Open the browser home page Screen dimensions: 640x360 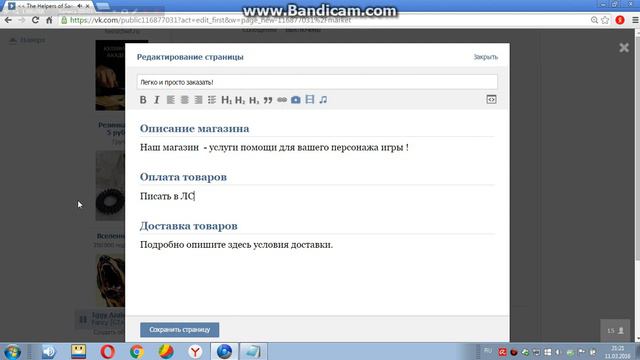[49, 20]
